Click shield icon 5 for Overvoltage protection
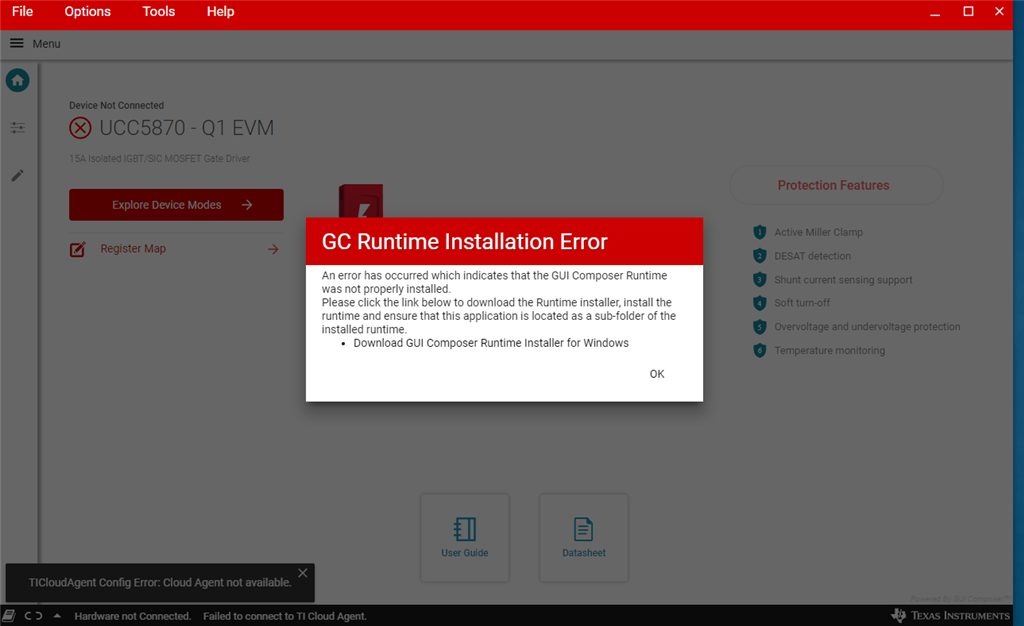The width and height of the screenshot is (1024, 626). [760, 326]
